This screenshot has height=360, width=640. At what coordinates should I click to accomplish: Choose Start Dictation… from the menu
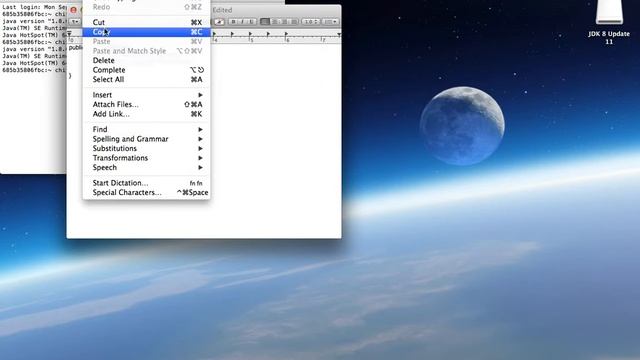click(x=146, y=183)
